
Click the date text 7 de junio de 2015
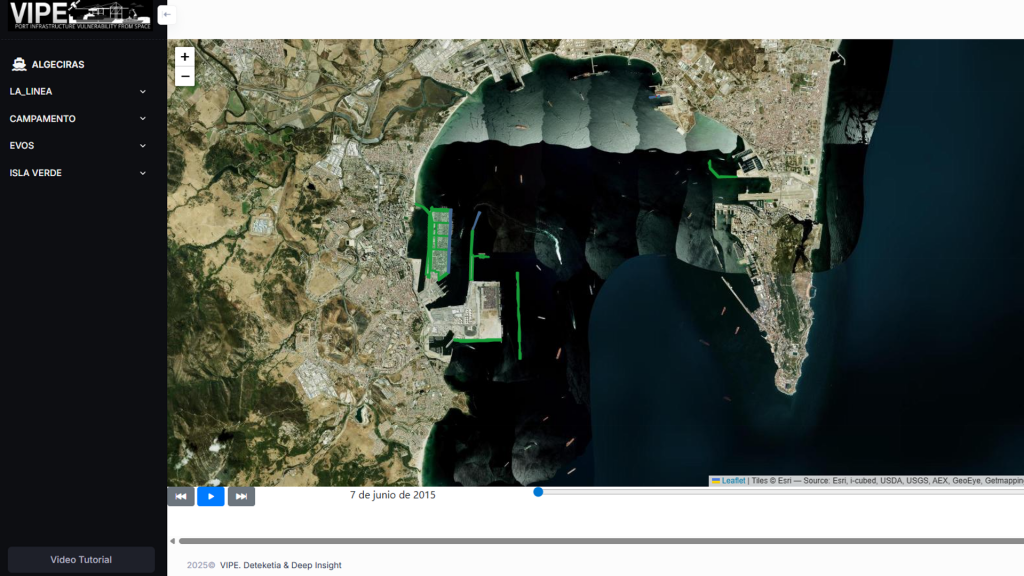pyautogui.click(x=392, y=495)
